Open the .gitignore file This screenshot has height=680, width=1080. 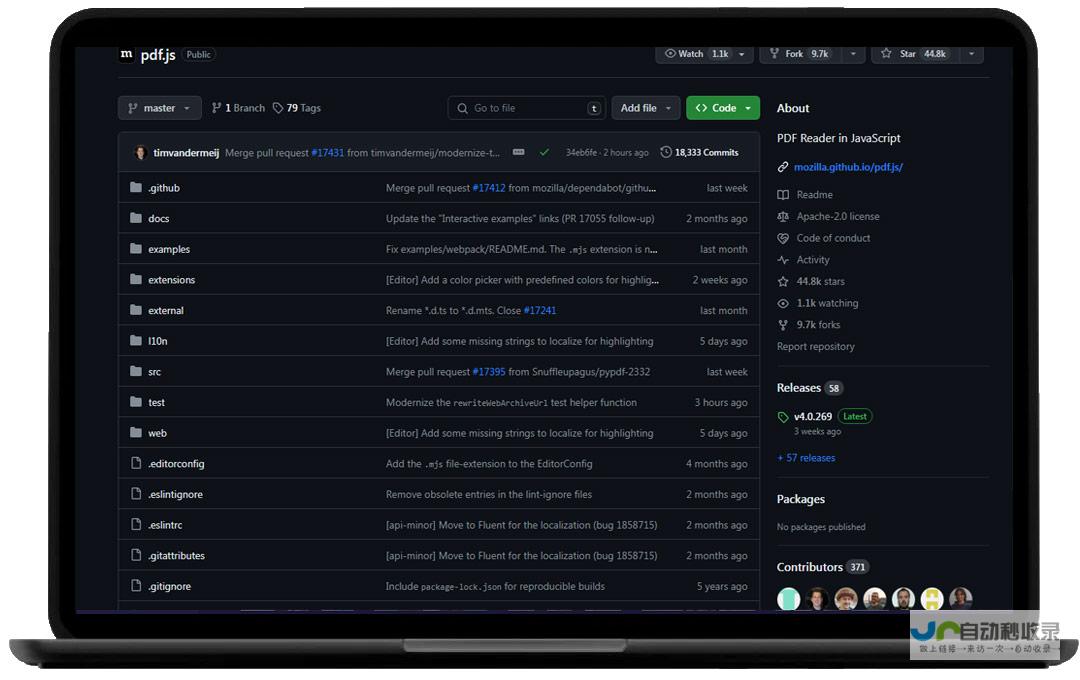[x=169, y=586]
